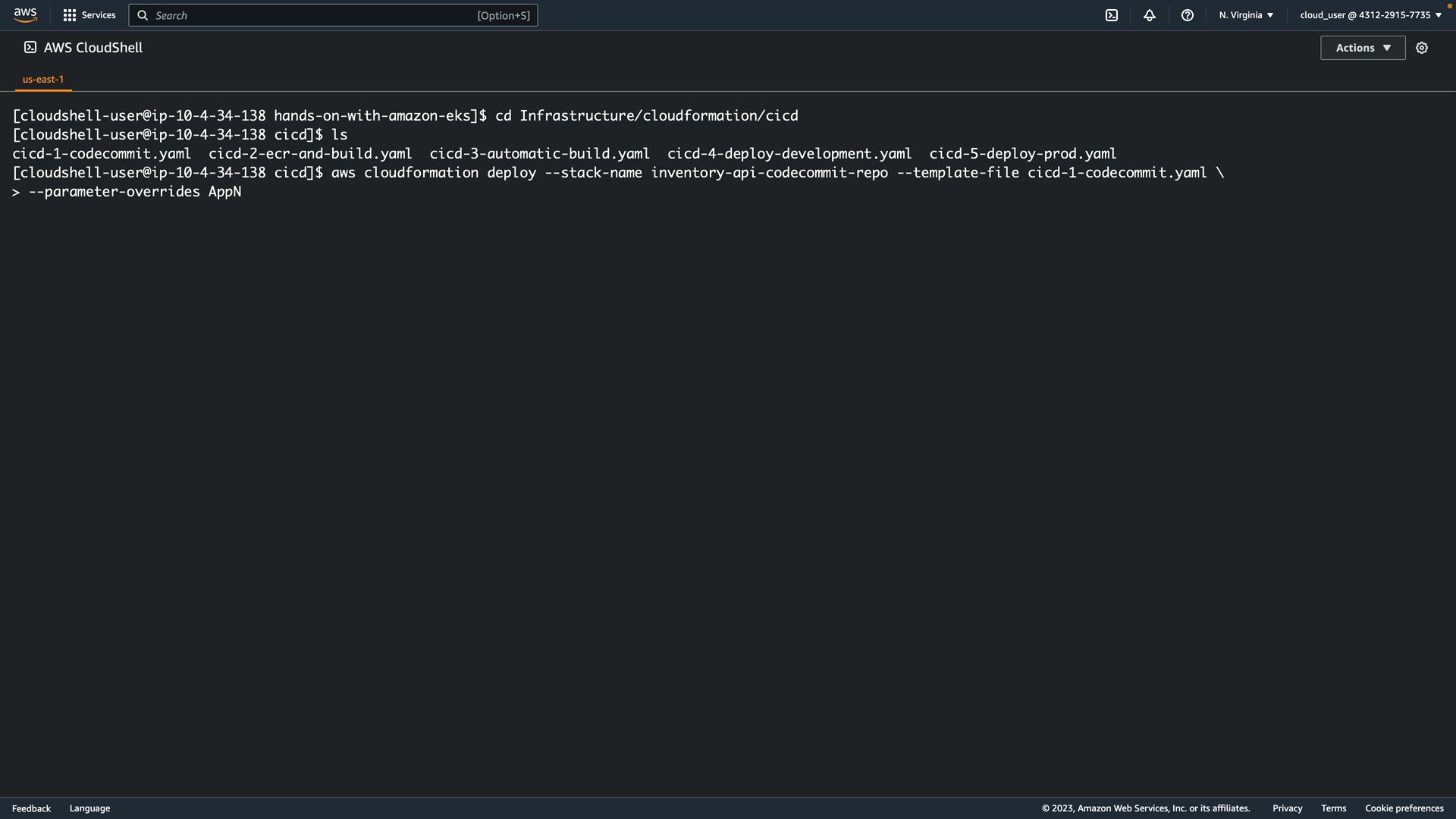Open the Terms link

(x=1333, y=808)
